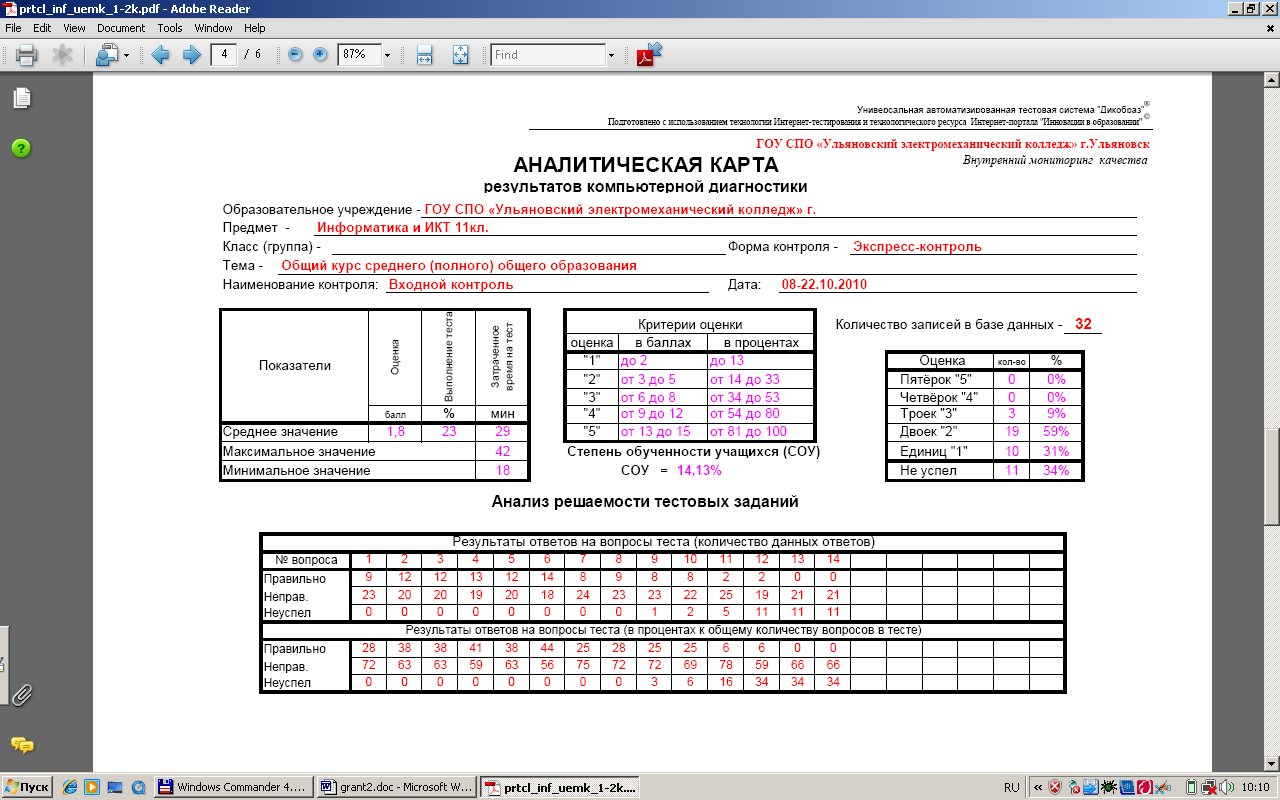Open the Help menu

pos(254,29)
